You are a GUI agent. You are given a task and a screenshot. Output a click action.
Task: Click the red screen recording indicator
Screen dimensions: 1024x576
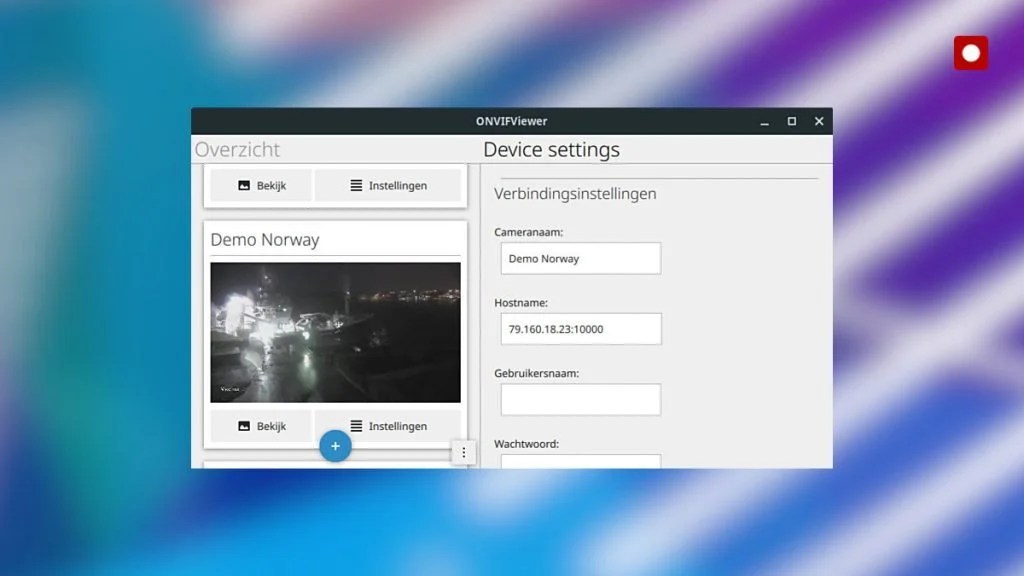(970, 53)
